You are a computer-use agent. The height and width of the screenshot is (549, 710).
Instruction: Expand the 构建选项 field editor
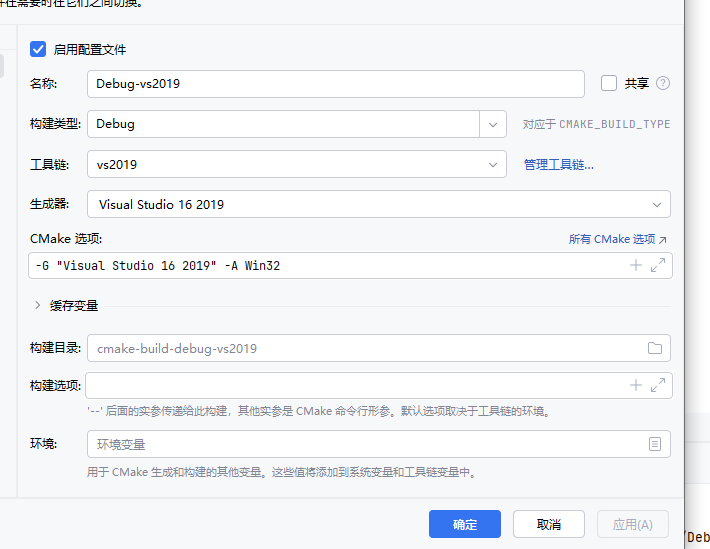[x=657, y=385]
